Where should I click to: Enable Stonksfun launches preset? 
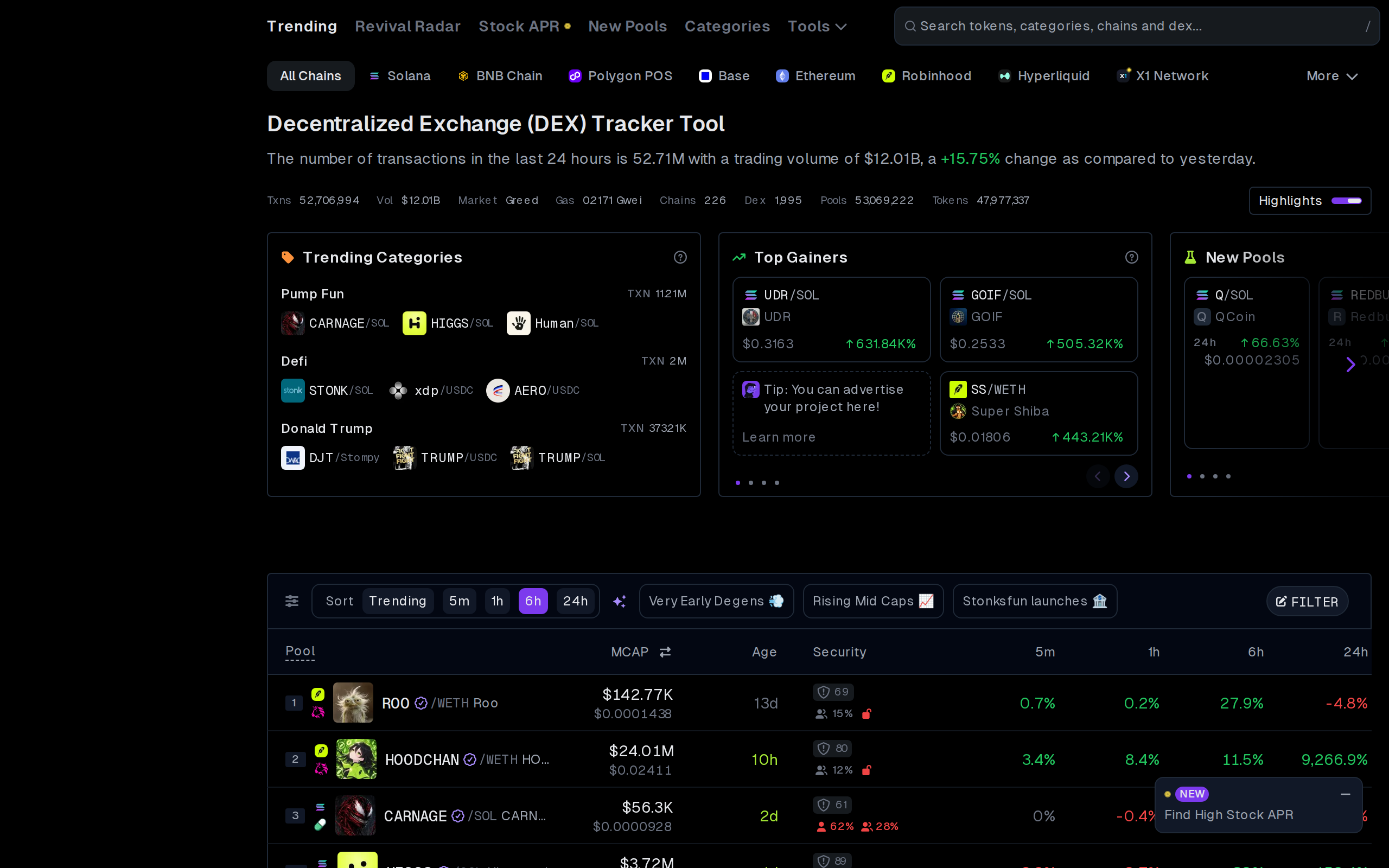(x=1034, y=601)
